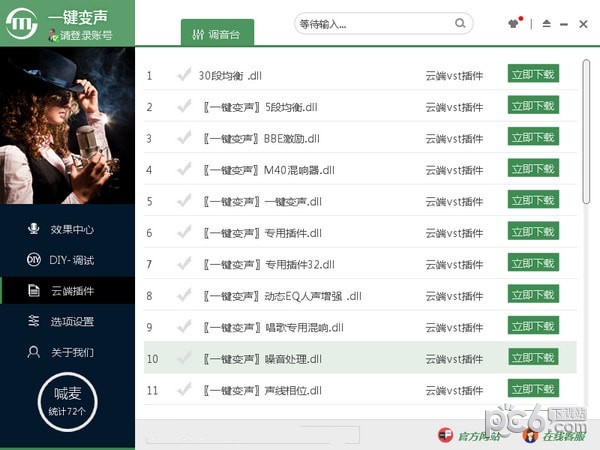The image size is (600, 450).
Task: Download M40混响器.dll with 立即下载
Action: 533,168
